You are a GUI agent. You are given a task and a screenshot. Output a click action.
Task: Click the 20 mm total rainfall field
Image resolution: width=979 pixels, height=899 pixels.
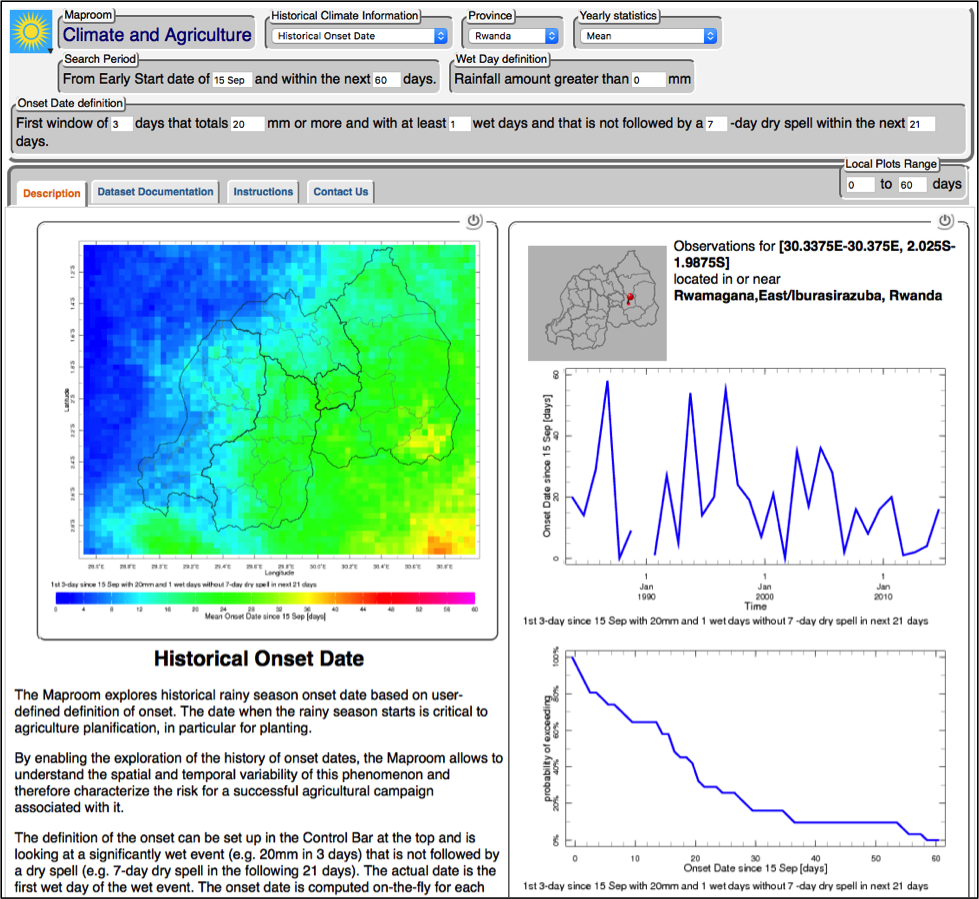(246, 124)
